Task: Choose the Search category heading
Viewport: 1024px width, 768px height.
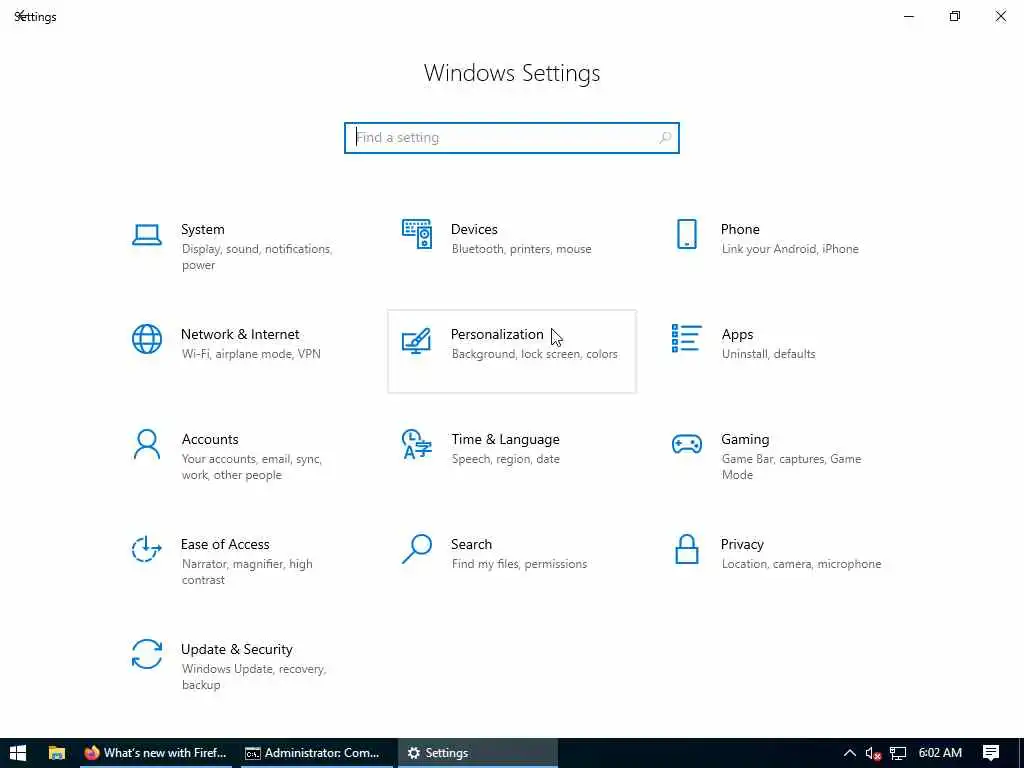Action: pyautogui.click(x=471, y=544)
